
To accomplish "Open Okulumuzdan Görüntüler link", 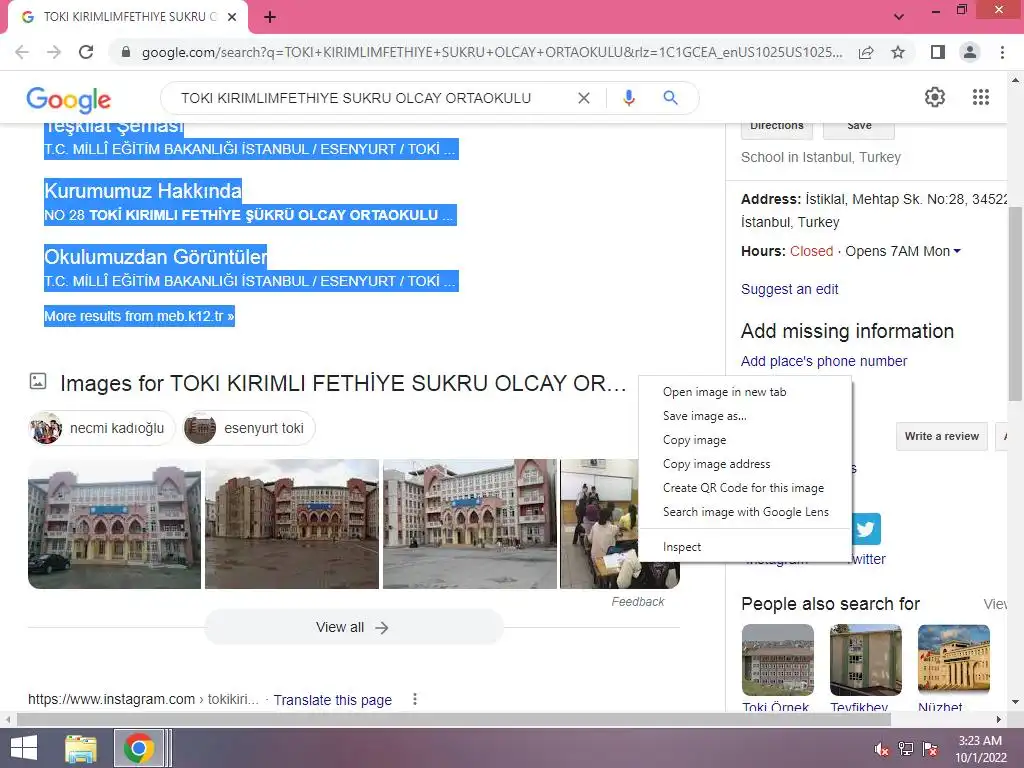I will click(x=155, y=257).
